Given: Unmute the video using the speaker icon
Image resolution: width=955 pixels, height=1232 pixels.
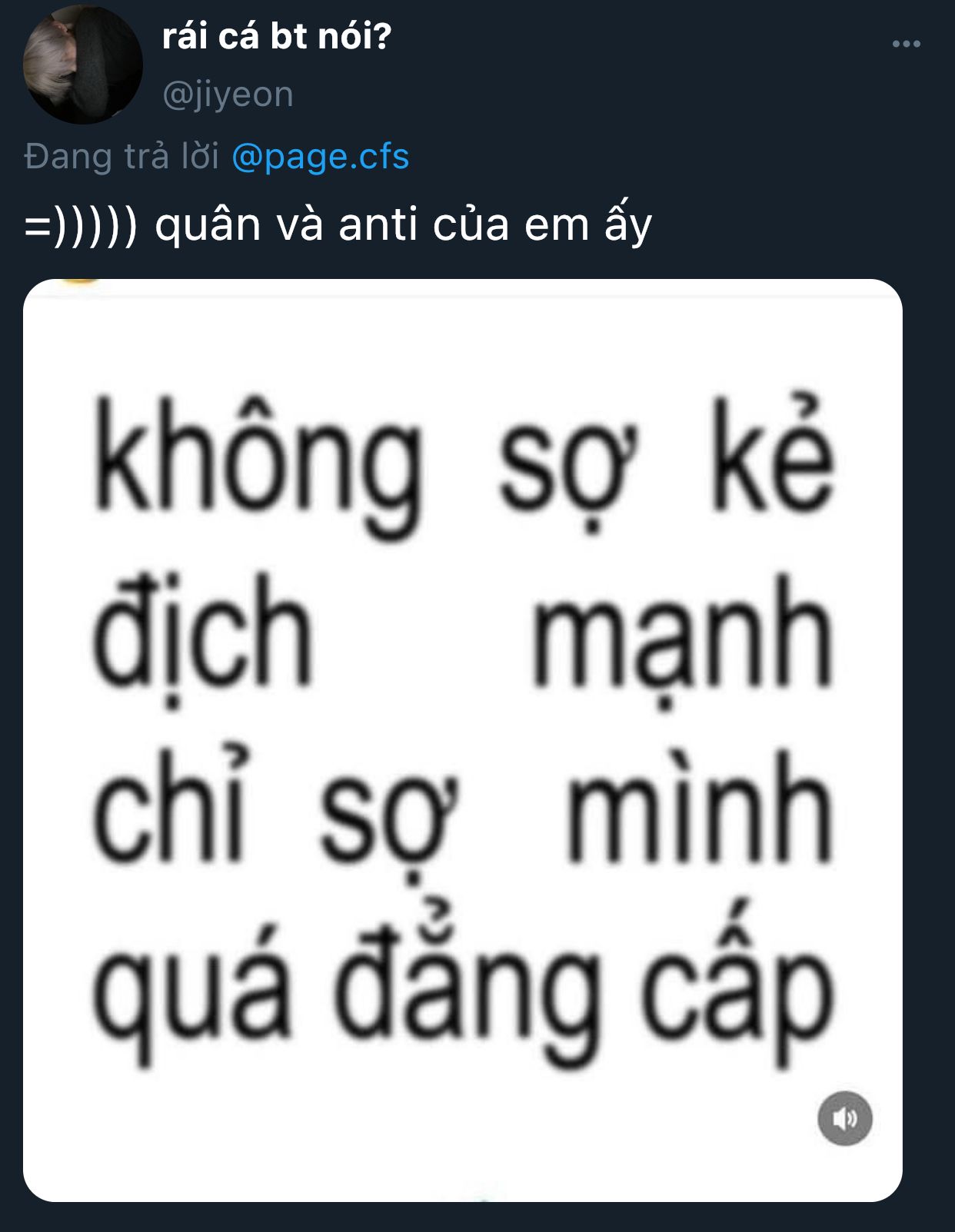Looking at the screenshot, I should point(844,1118).
